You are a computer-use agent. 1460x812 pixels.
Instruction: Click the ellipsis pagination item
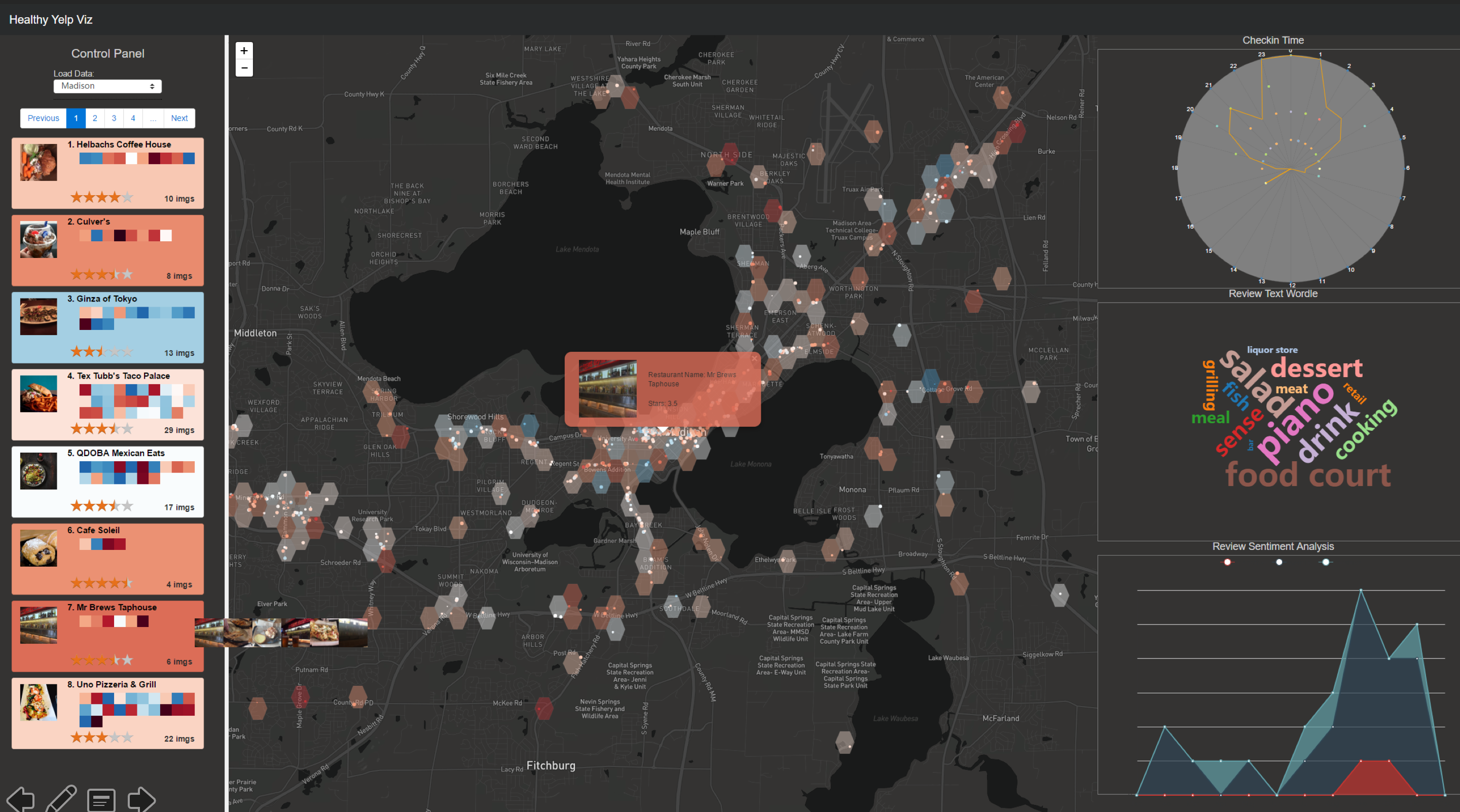(x=153, y=119)
